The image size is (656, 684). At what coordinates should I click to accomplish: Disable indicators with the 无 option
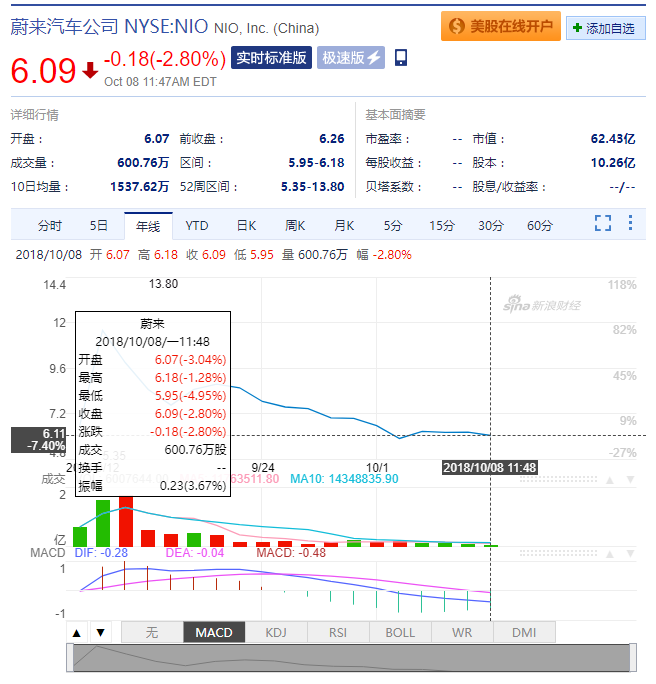click(152, 633)
